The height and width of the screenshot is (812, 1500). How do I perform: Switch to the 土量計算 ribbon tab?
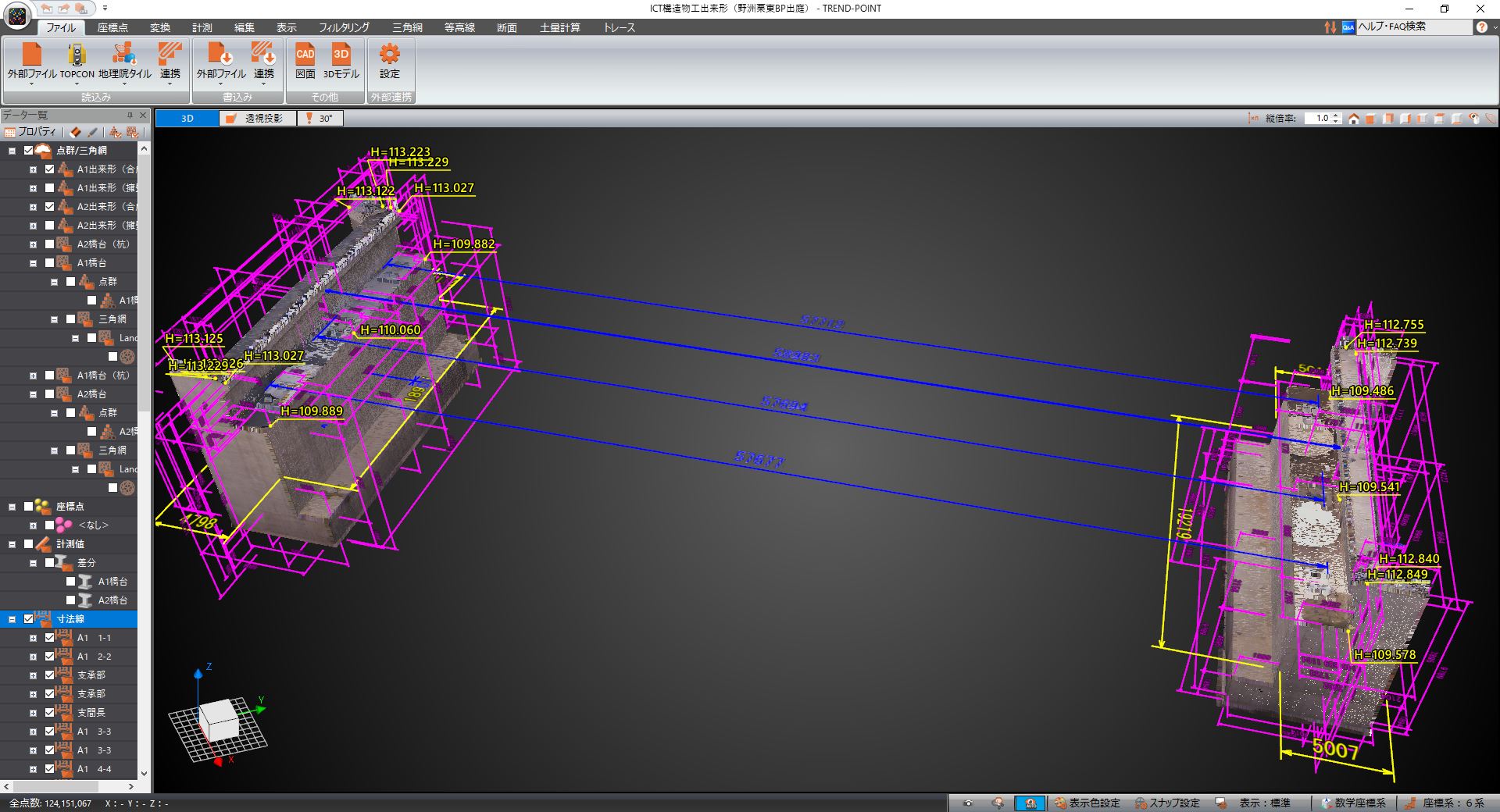point(559,27)
